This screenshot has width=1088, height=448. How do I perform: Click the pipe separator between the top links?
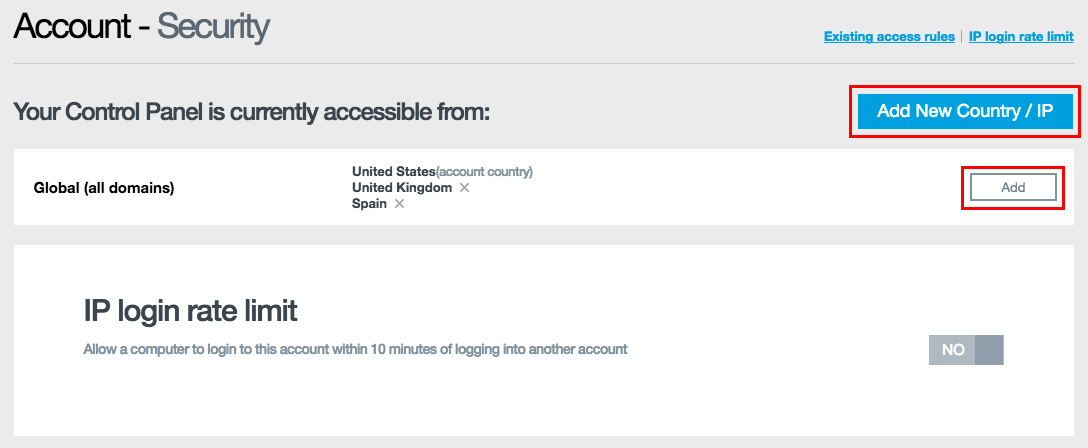click(962, 37)
